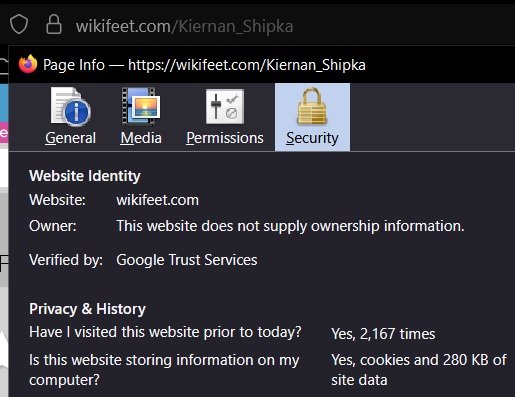
Task: Click the wikifeet.com URL in address bar
Action: click(x=184, y=26)
